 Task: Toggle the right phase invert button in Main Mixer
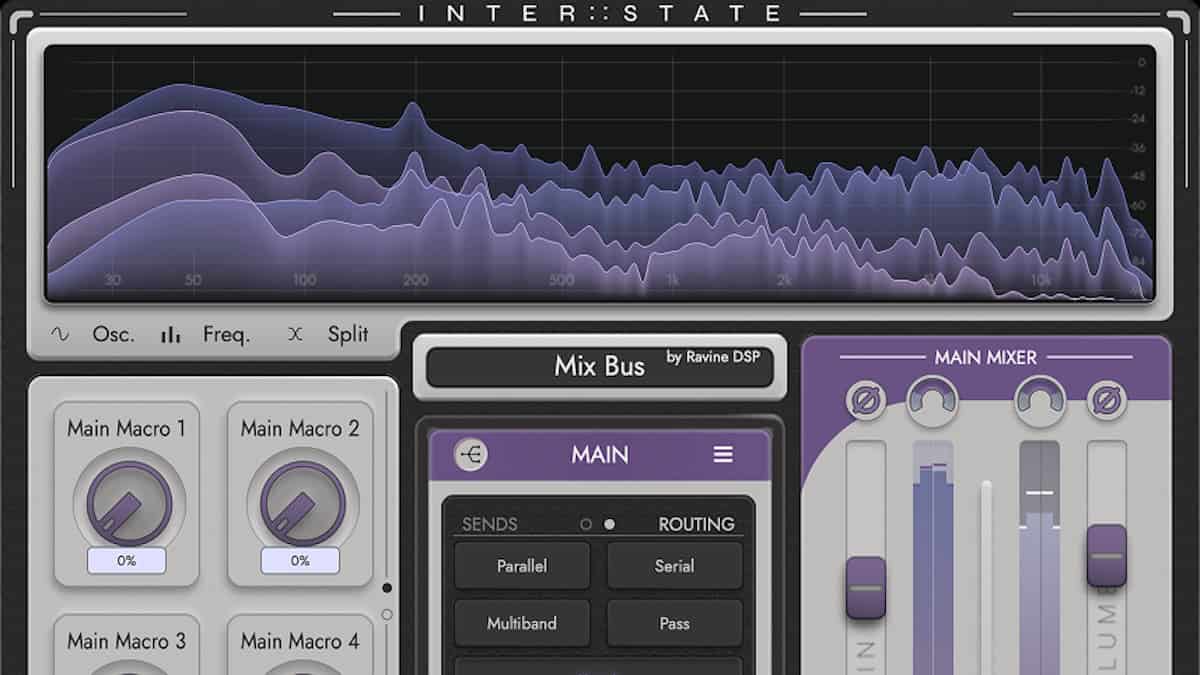pos(1107,401)
